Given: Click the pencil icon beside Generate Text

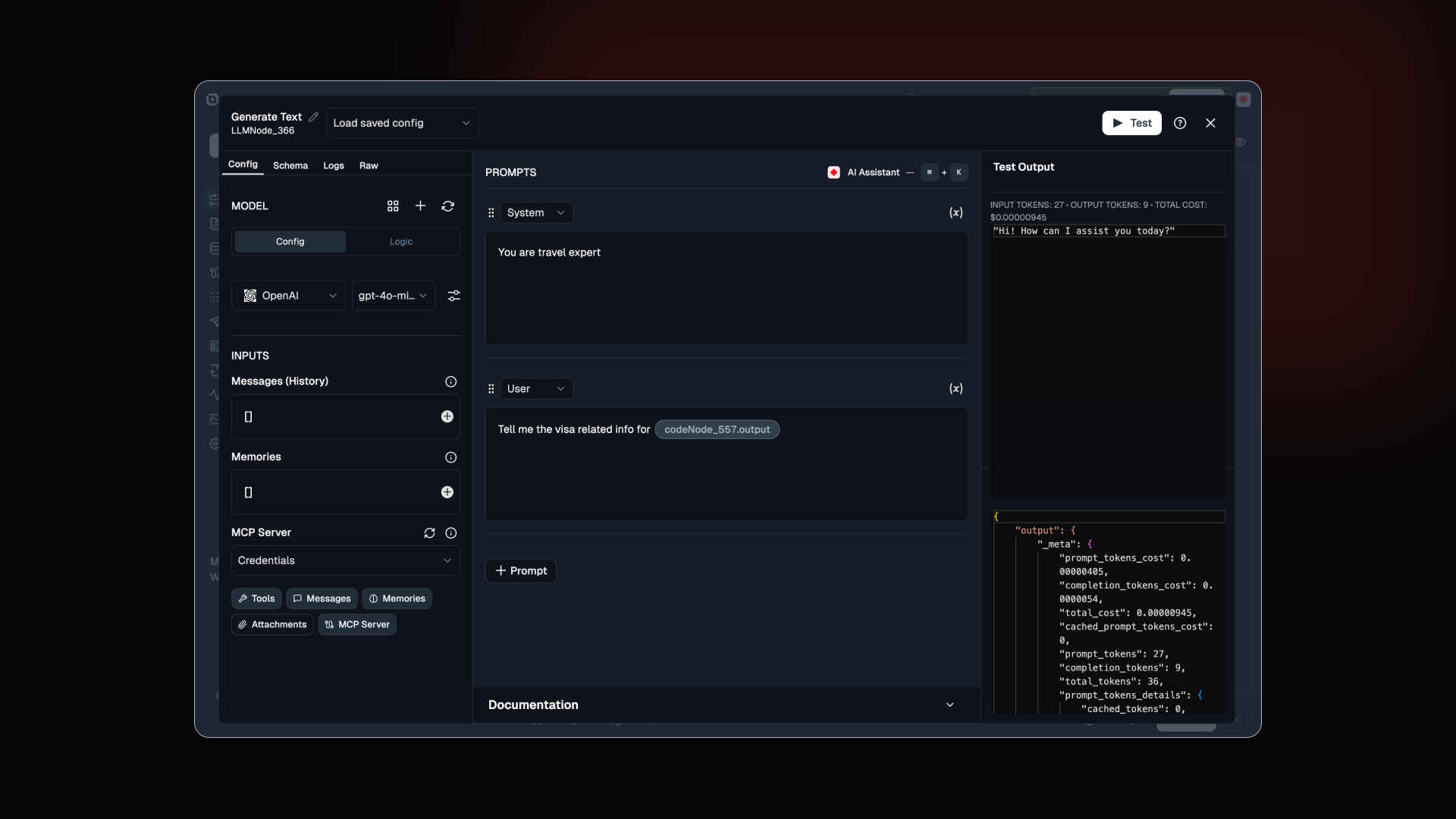Looking at the screenshot, I should pos(313,117).
